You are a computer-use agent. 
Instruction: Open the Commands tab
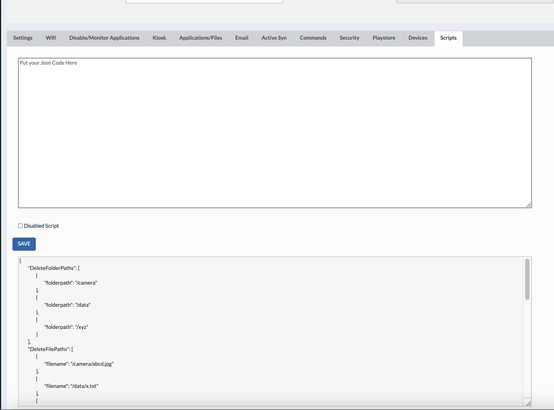[x=313, y=38]
